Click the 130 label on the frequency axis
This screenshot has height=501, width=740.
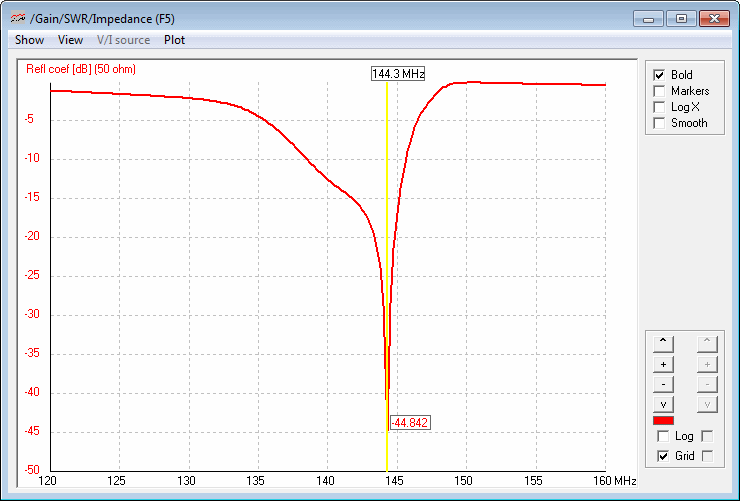(x=186, y=481)
